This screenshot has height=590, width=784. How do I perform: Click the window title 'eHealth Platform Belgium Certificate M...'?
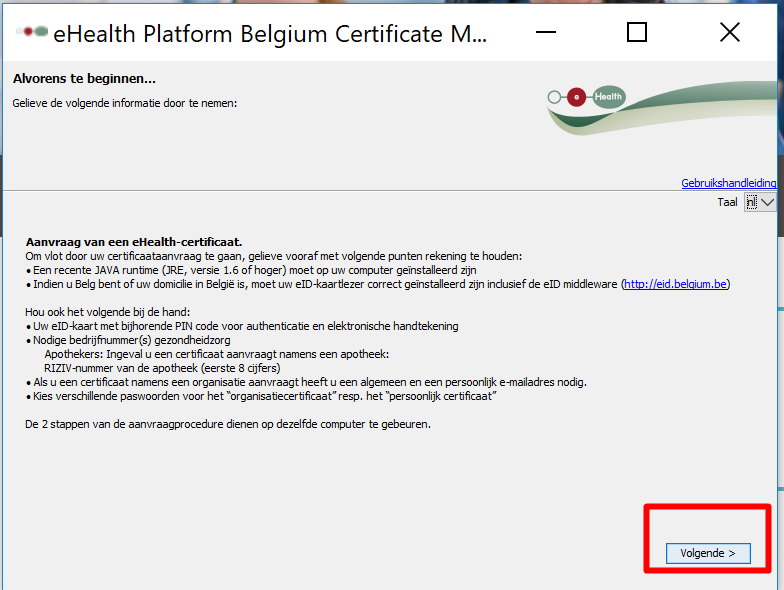[270, 34]
